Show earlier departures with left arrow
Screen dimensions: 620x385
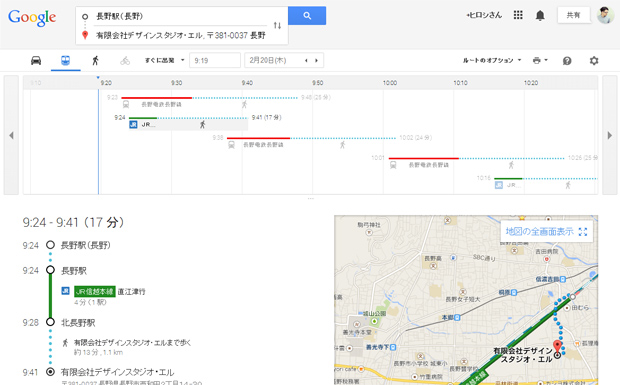click(x=11, y=135)
